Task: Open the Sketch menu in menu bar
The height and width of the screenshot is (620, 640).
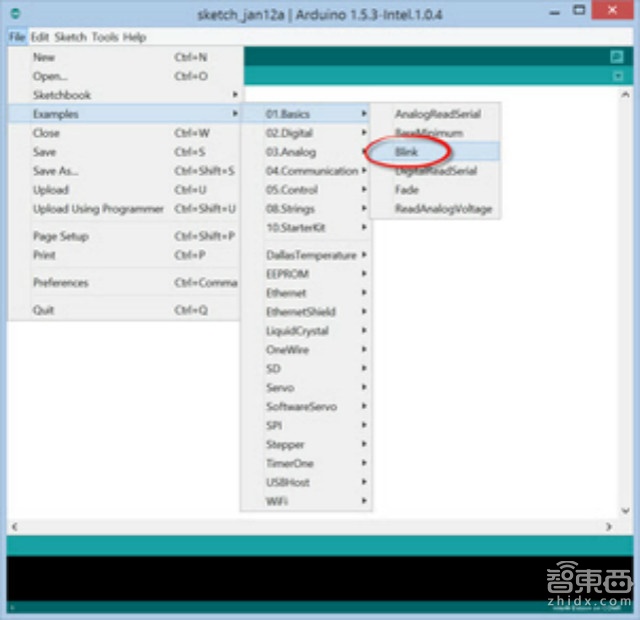Action: [70, 37]
